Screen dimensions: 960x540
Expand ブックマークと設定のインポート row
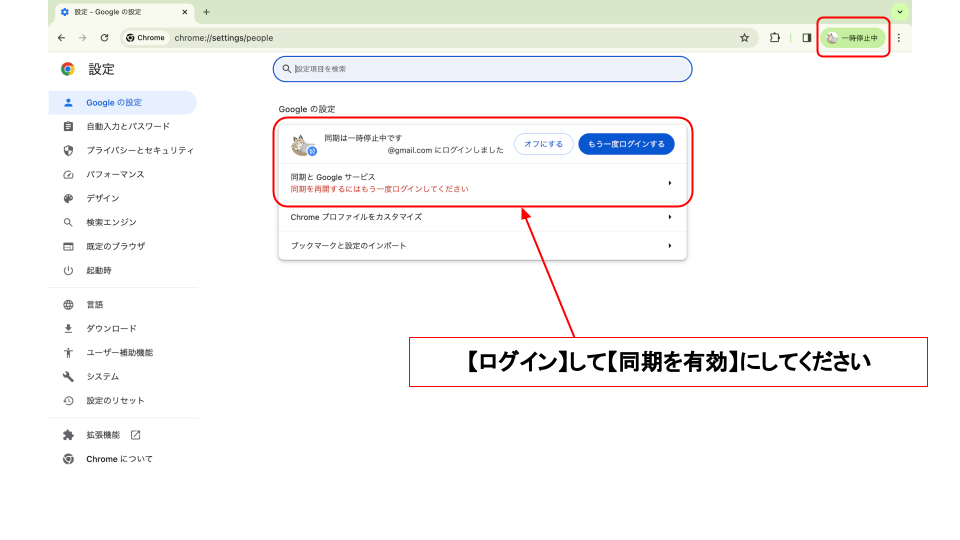point(482,246)
